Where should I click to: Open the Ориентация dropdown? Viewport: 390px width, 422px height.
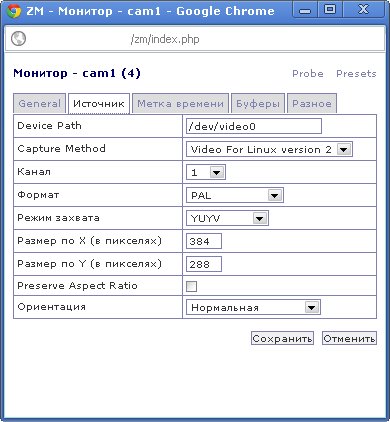tap(253, 307)
